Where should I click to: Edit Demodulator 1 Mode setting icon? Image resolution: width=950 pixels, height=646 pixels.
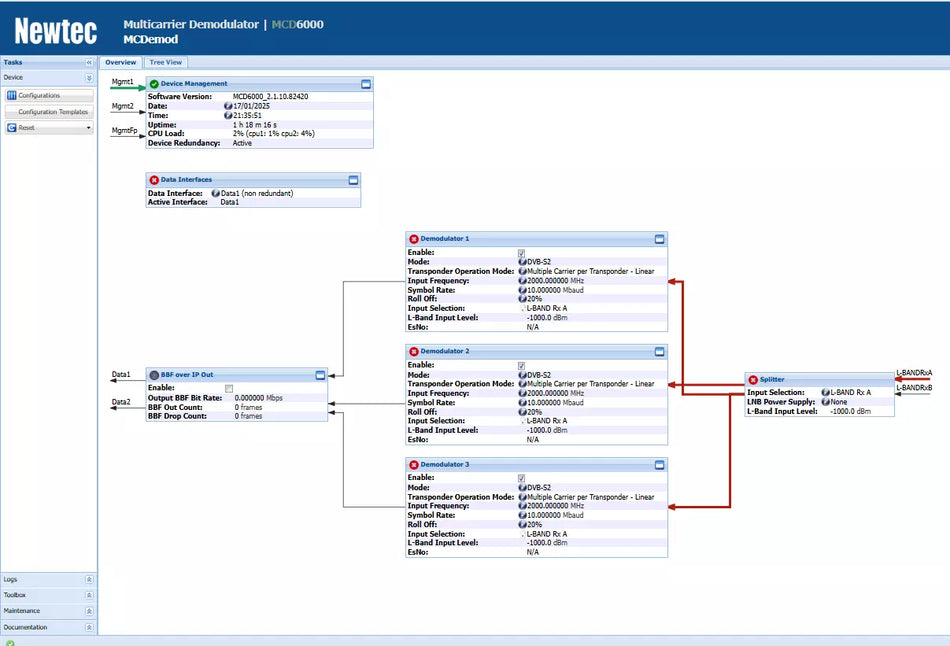pyautogui.click(x=522, y=262)
